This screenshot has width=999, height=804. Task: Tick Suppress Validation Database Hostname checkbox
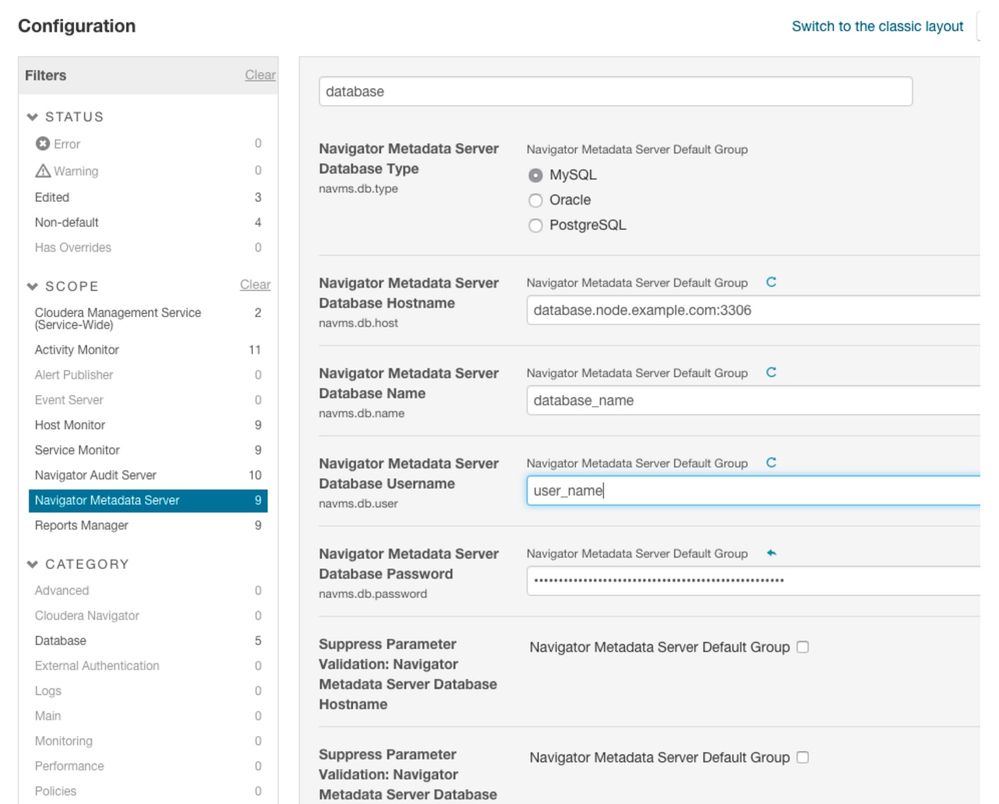point(803,647)
